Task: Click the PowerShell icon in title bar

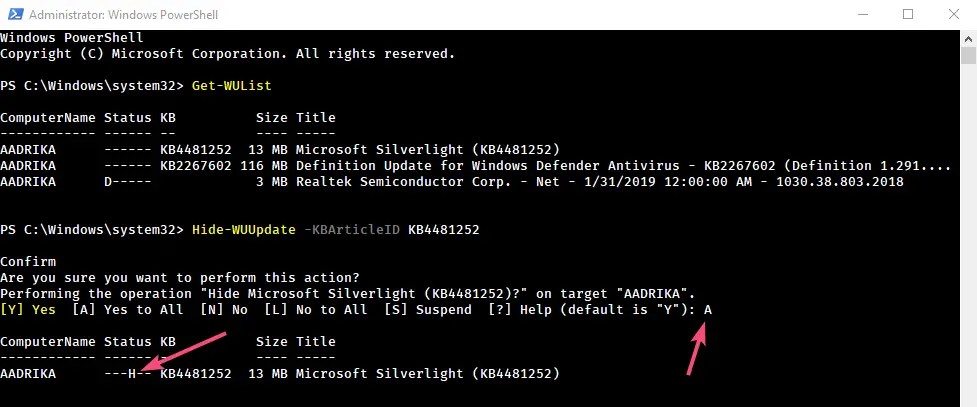Action: click(x=15, y=14)
